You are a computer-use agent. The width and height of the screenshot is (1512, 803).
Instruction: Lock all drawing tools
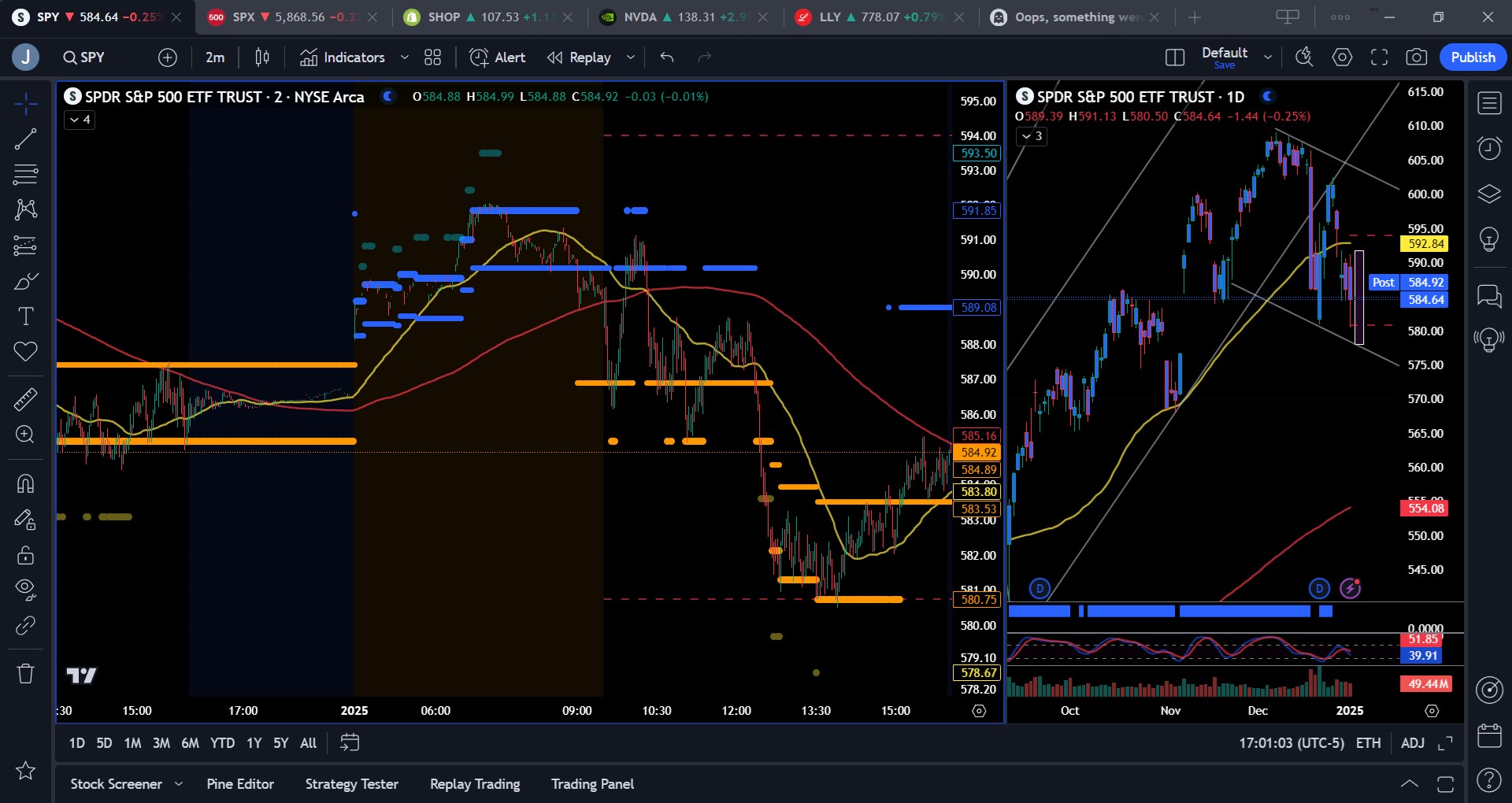(x=25, y=556)
